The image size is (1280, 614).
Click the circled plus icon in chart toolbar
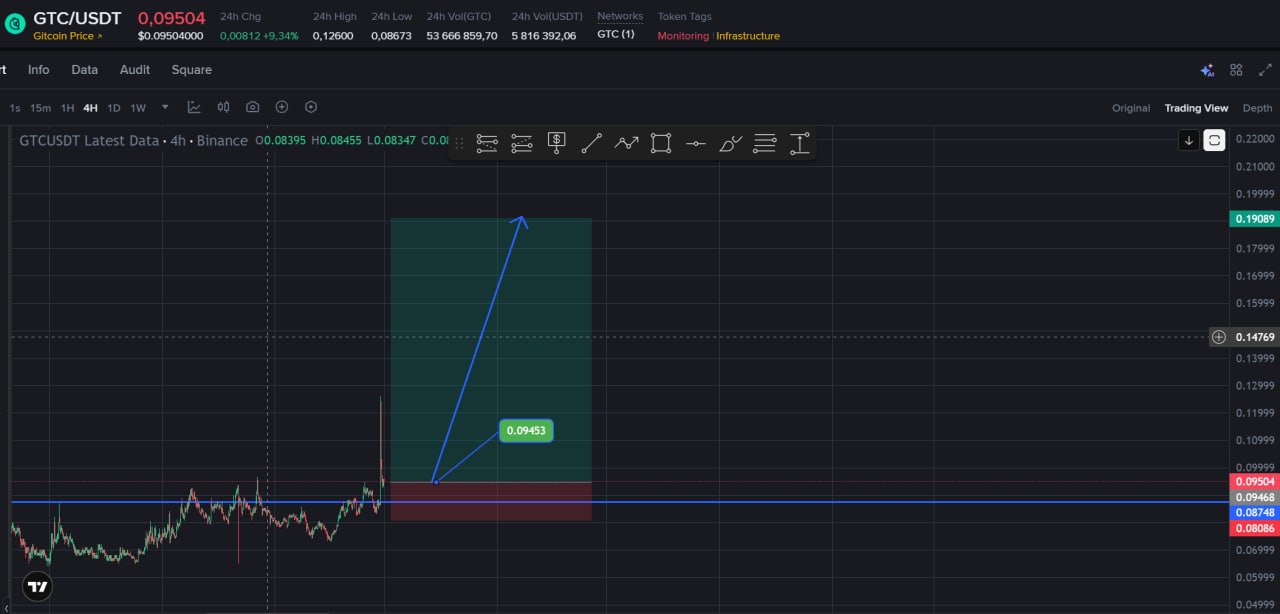(282, 107)
